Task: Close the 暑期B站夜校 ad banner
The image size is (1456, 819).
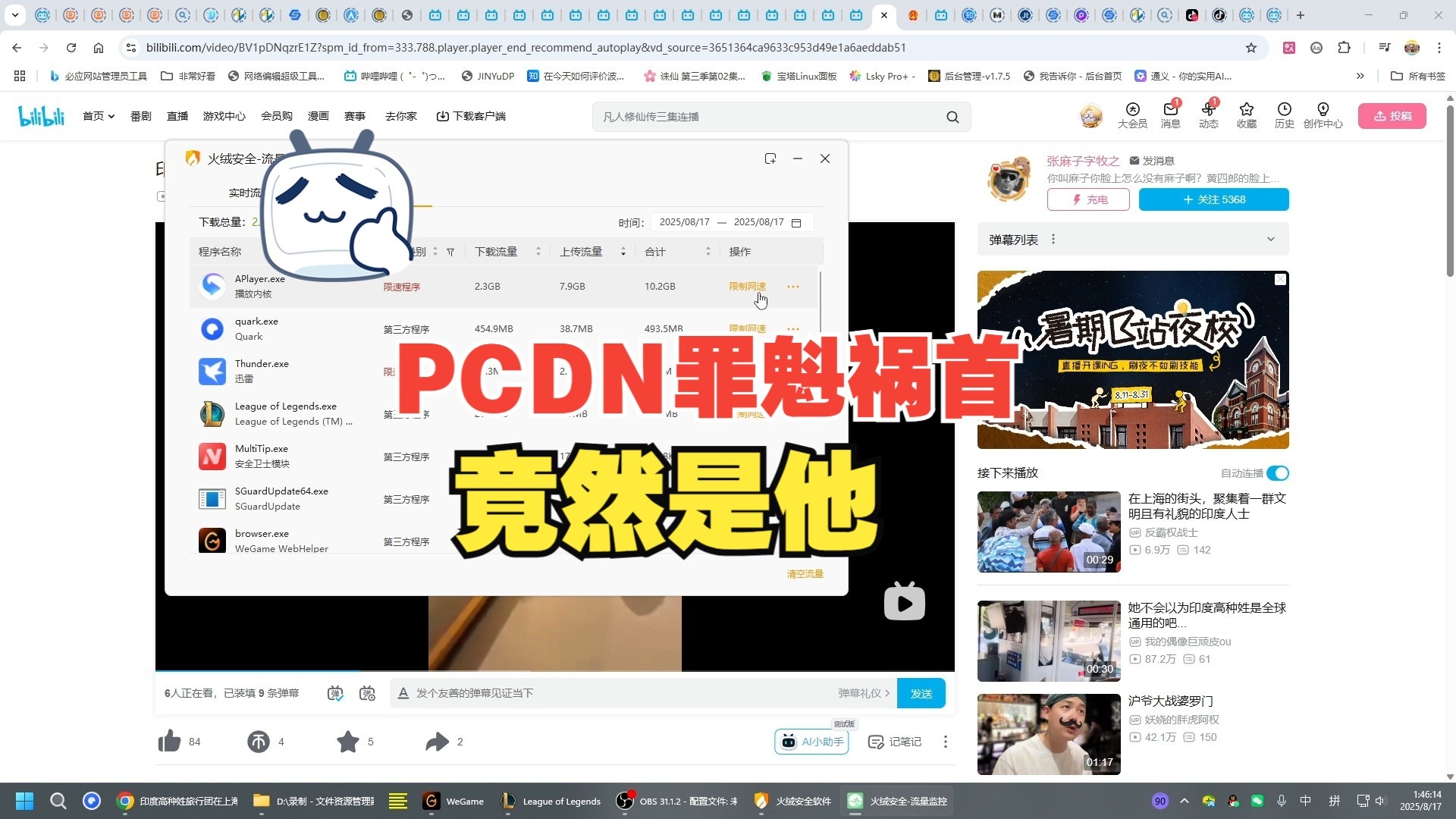Action: [1280, 279]
